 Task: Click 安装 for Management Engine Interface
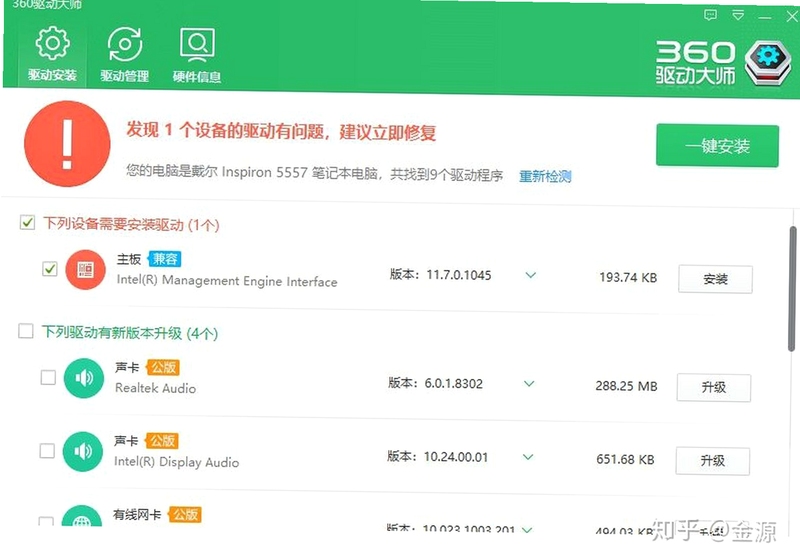tap(715, 279)
